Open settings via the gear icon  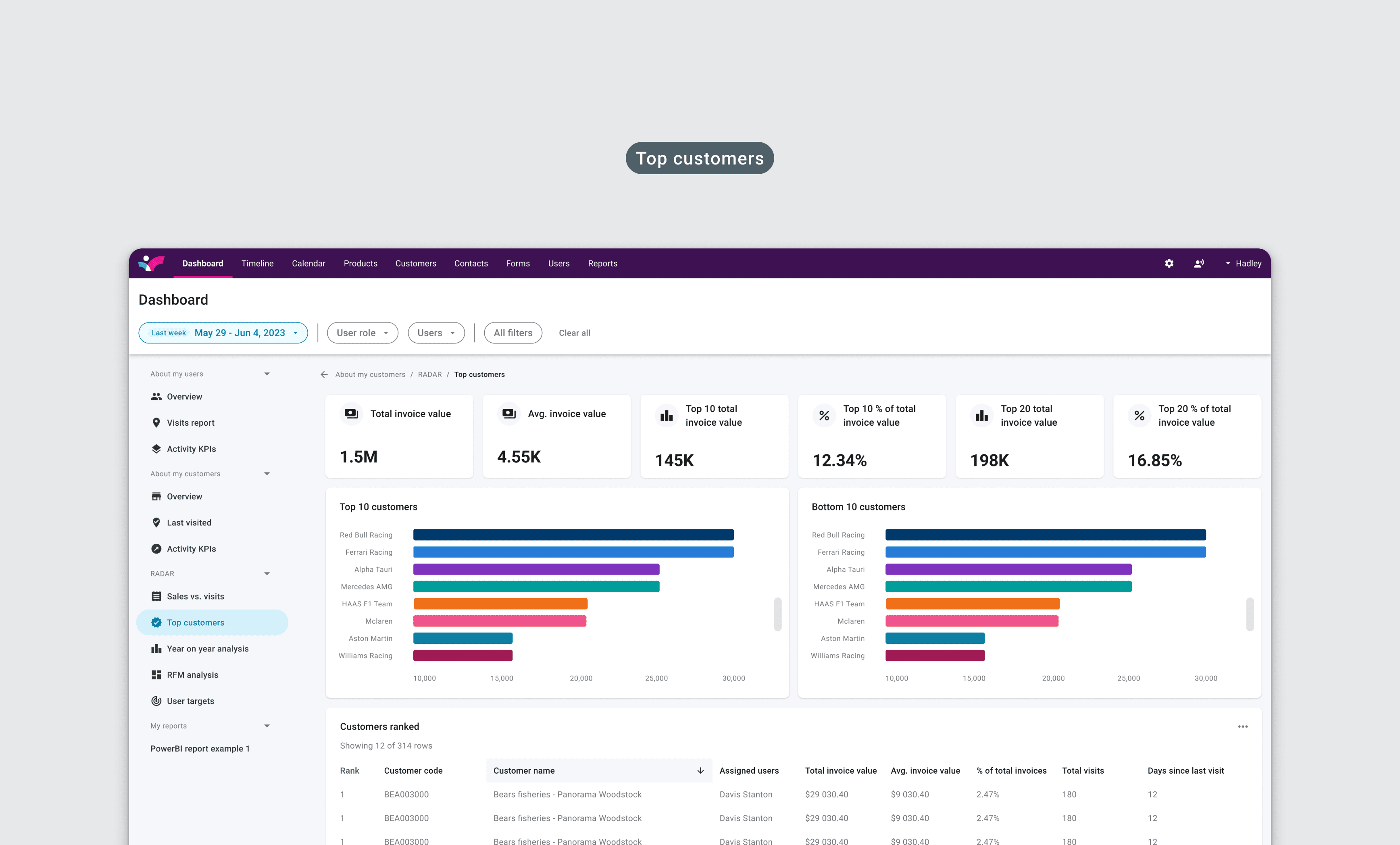click(1169, 263)
